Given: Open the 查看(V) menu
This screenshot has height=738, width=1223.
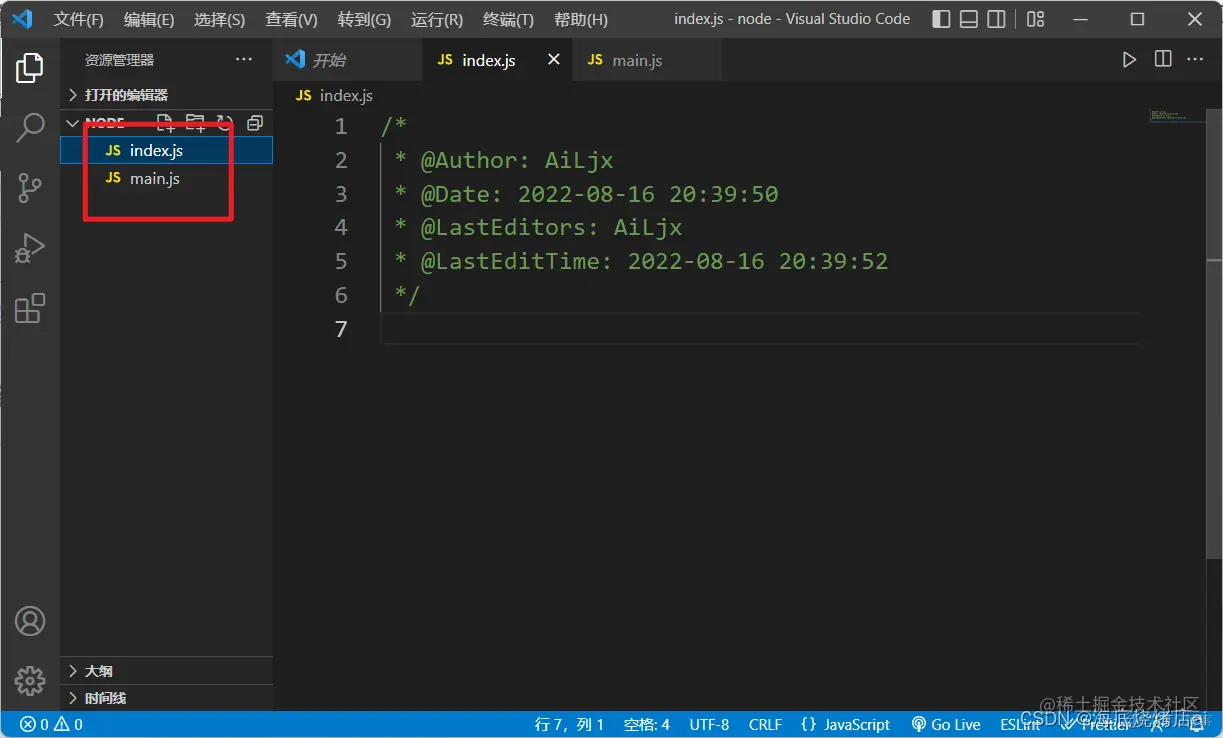Looking at the screenshot, I should coord(291,19).
